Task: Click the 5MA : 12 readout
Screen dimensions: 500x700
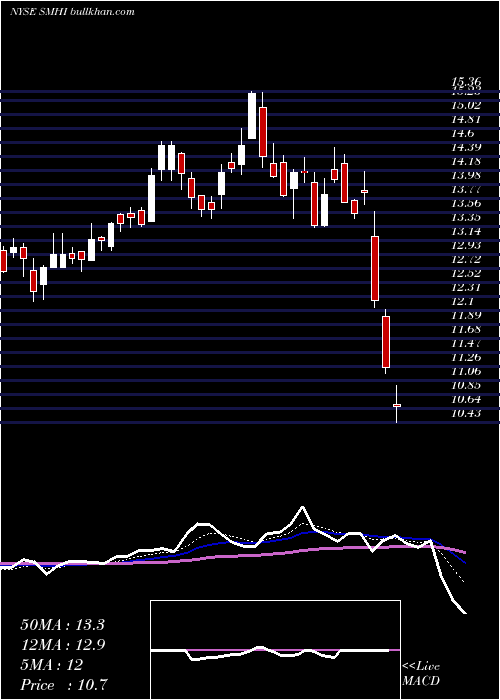Action: coord(52,665)
